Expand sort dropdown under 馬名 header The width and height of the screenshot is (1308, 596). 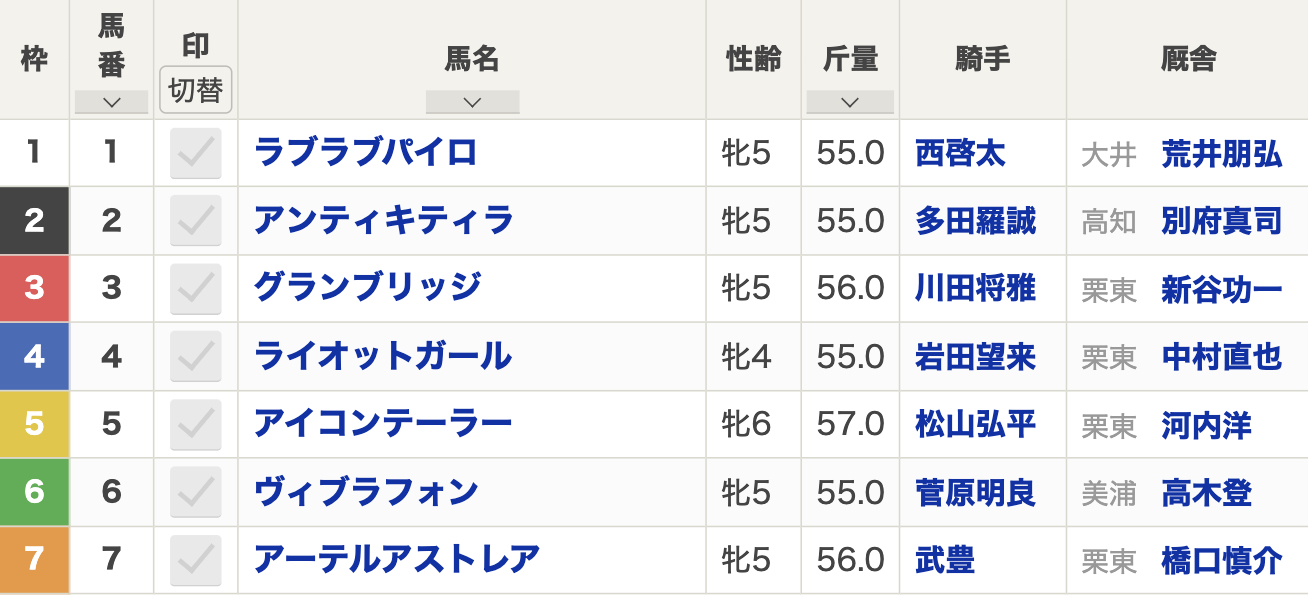tap(472, 102)
